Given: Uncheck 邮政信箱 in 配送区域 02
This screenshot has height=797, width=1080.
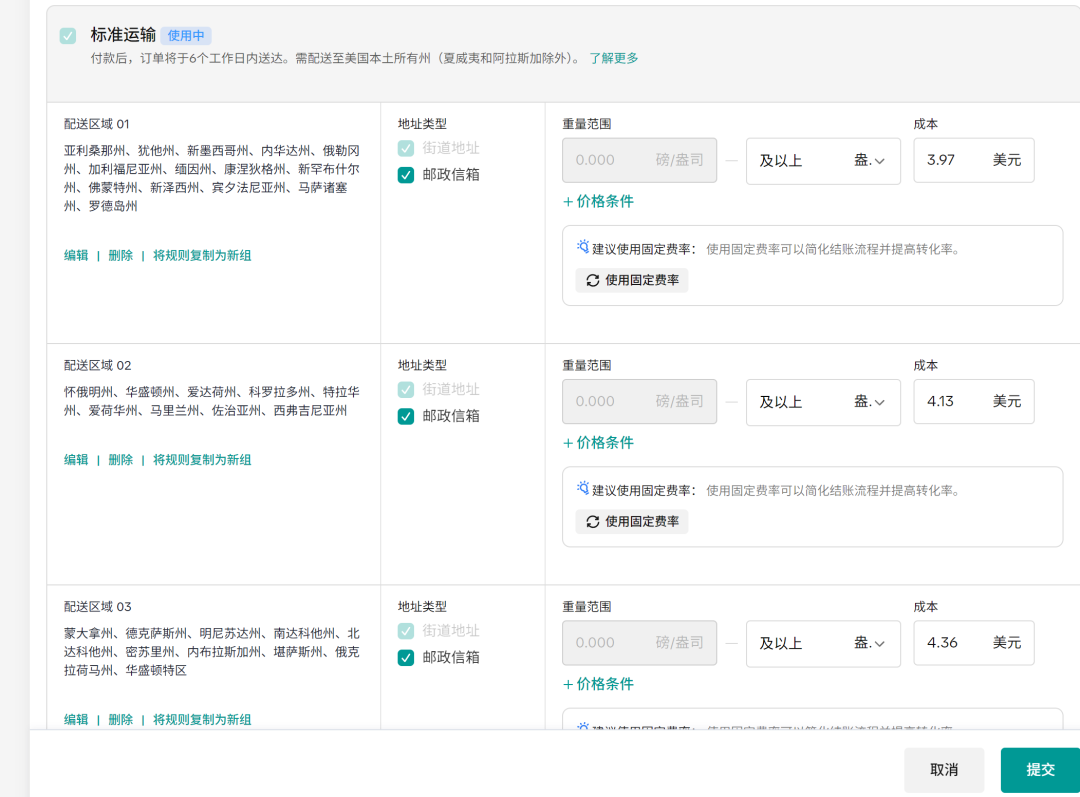Looking at the screenshot, I should click(x=406, y=416).
